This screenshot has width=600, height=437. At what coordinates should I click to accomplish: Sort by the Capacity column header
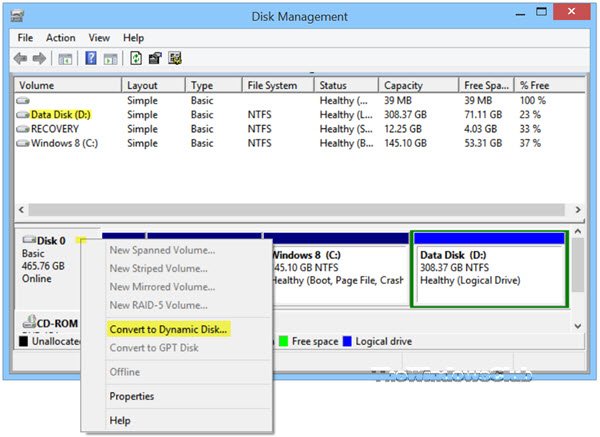click(x=404, y=86)
